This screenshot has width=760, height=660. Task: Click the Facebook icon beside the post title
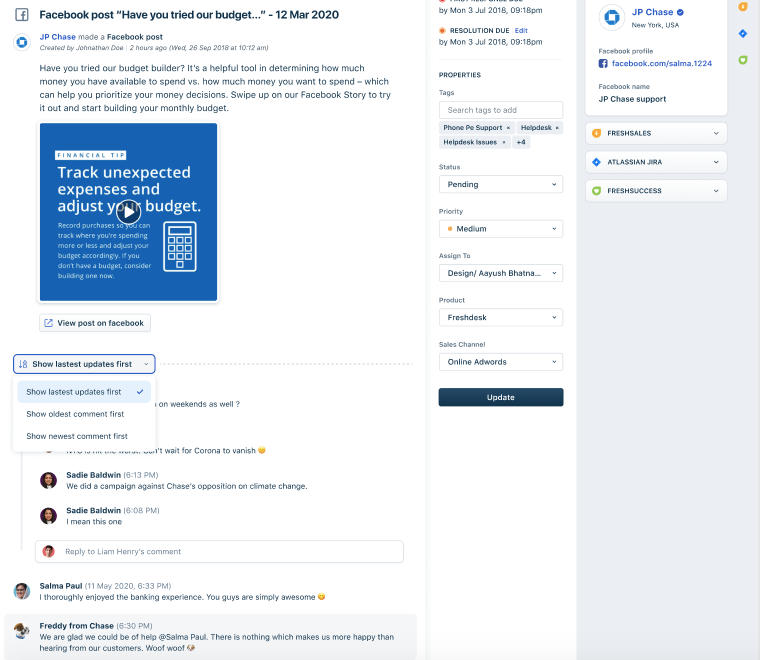(21, 15)
